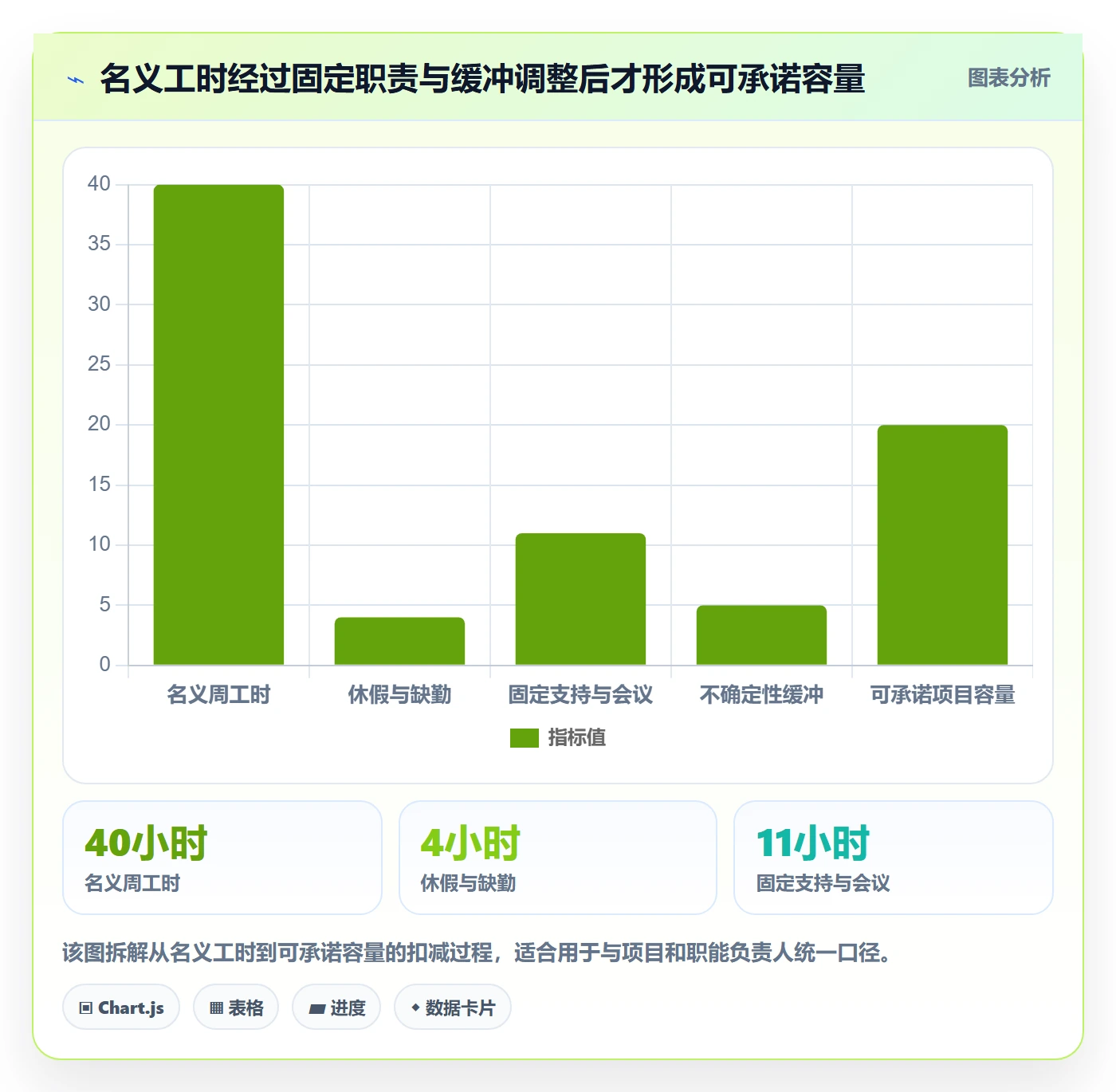Screen dimensions: 1116x1092
Task: Click the lightning icon beside the title
Action: [x=76, y=80]
